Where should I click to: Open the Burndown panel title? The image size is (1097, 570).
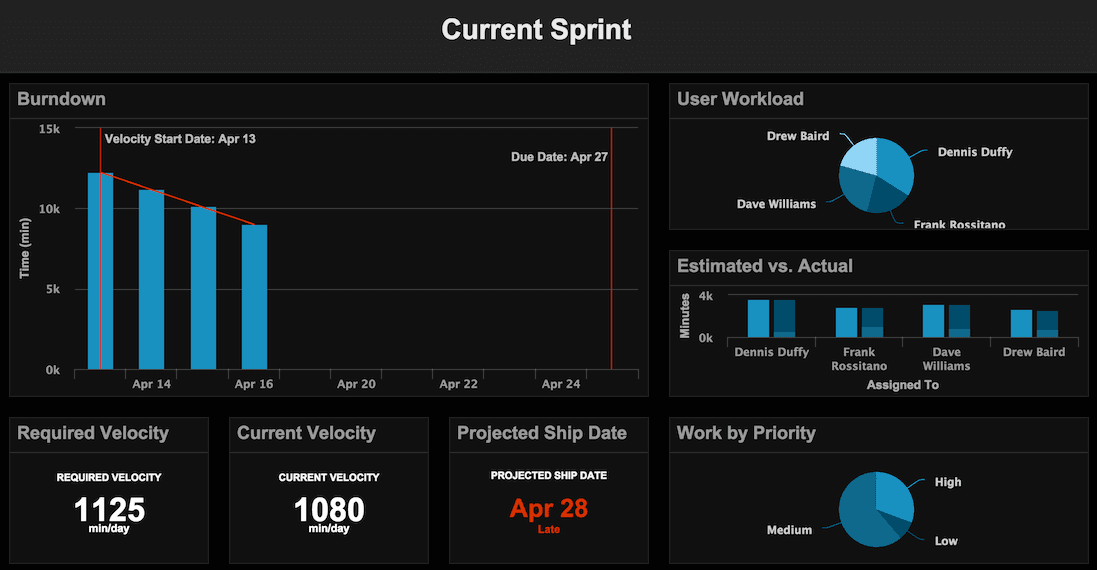62,99
